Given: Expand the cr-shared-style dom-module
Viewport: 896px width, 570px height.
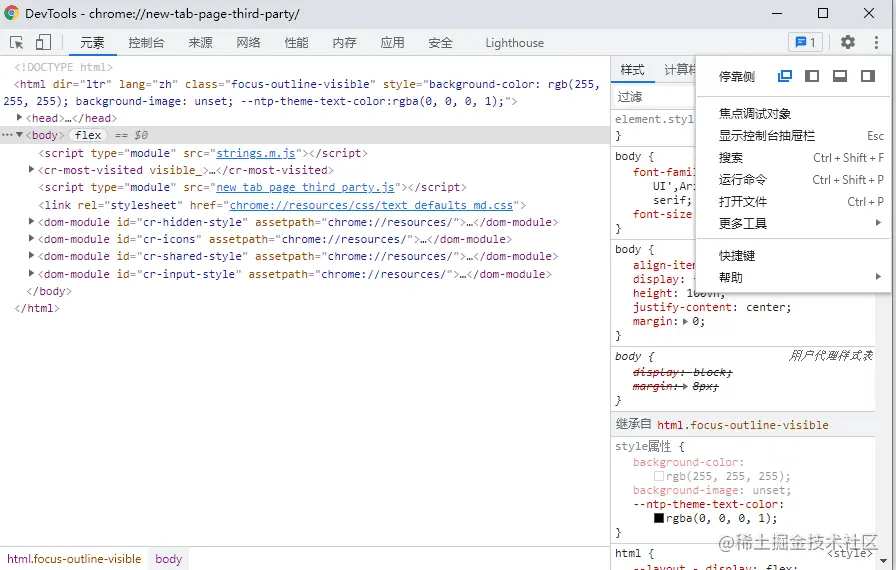Looking at the screenshot, I should pos(31,255).
